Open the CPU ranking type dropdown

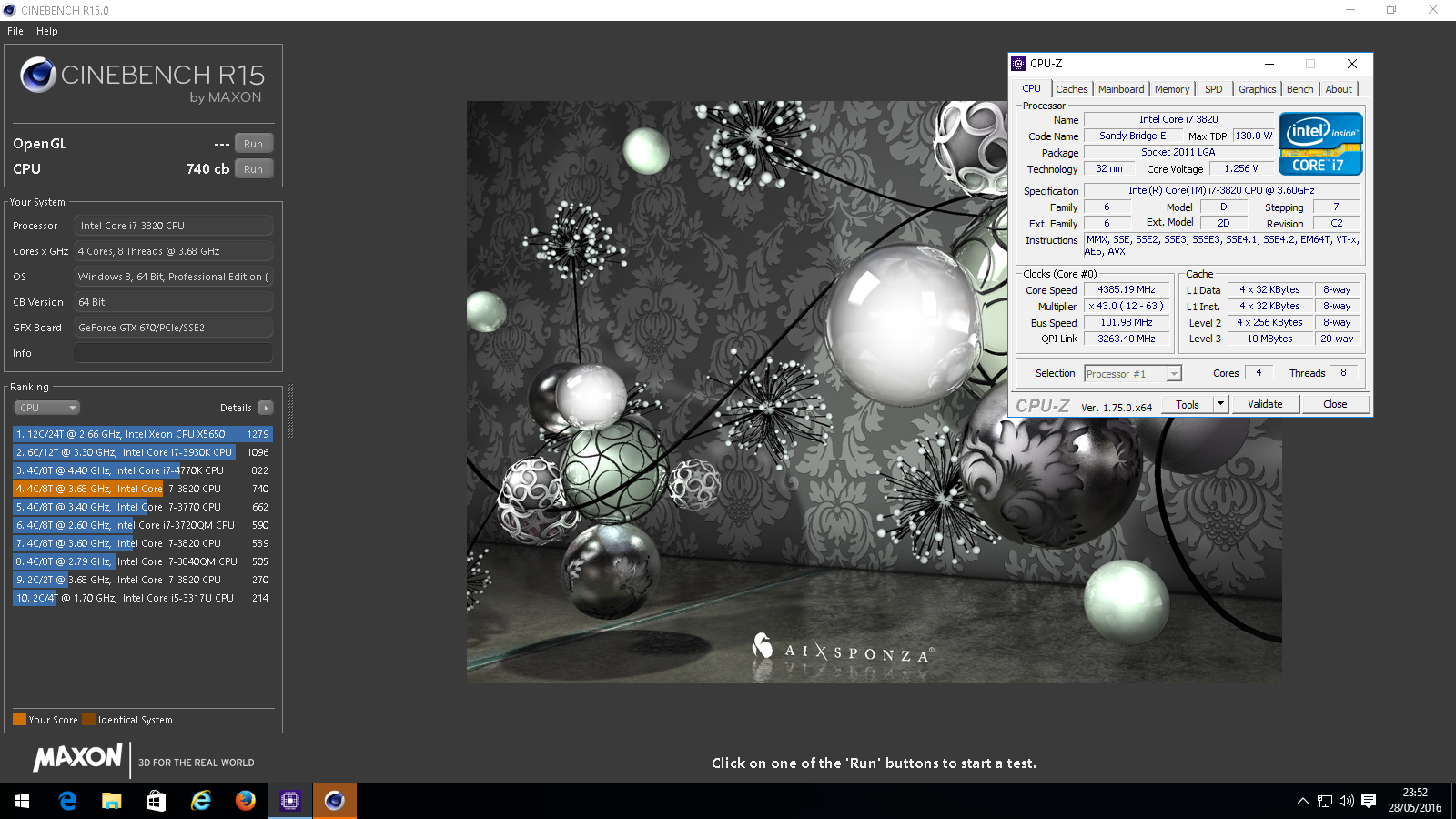pos(47,408)
